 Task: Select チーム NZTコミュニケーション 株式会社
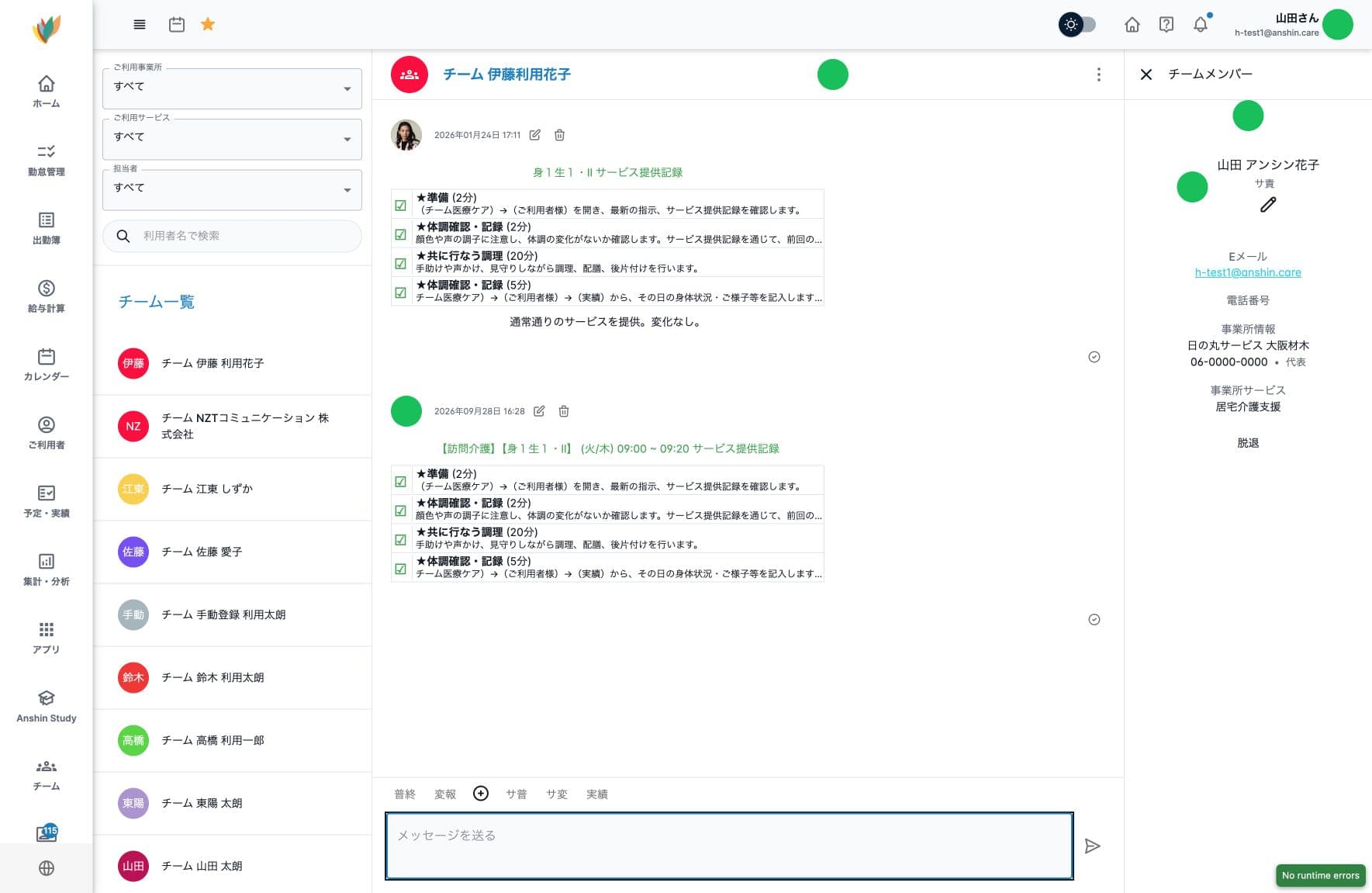pyautogui.click(x=232, y=426)
